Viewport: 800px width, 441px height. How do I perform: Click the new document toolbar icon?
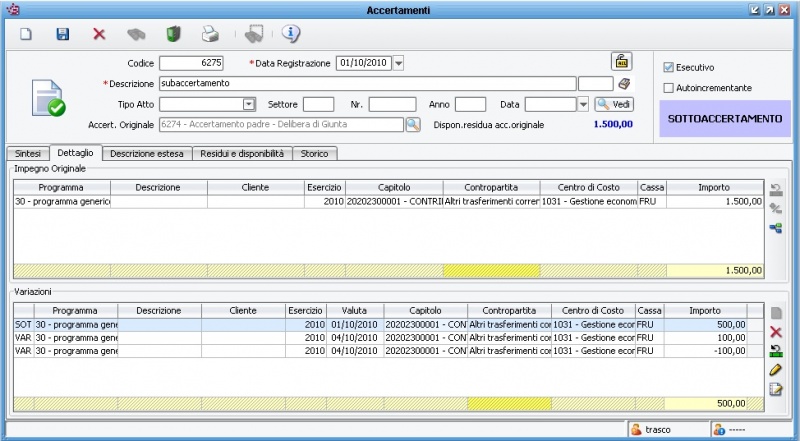coord(27,34)
